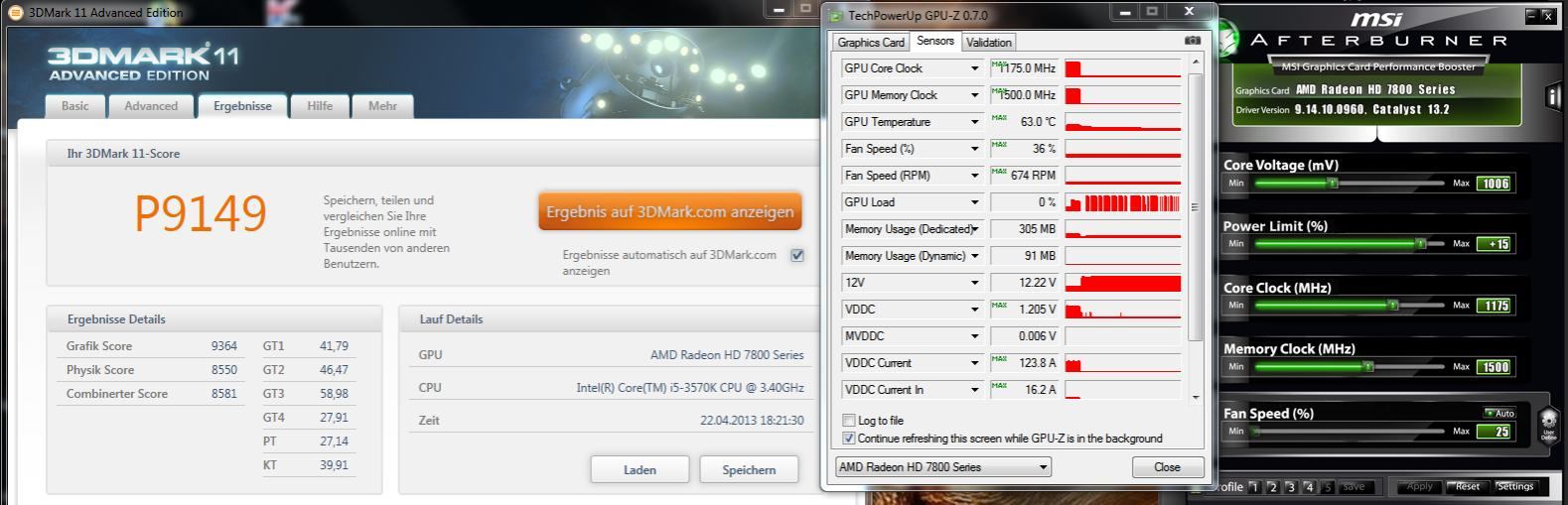Viewport: 1568px width, 505px height.
Task: Click the GPU-Z sensors vertical scrollbar thumb
Action: click(x=1196, y=207)
